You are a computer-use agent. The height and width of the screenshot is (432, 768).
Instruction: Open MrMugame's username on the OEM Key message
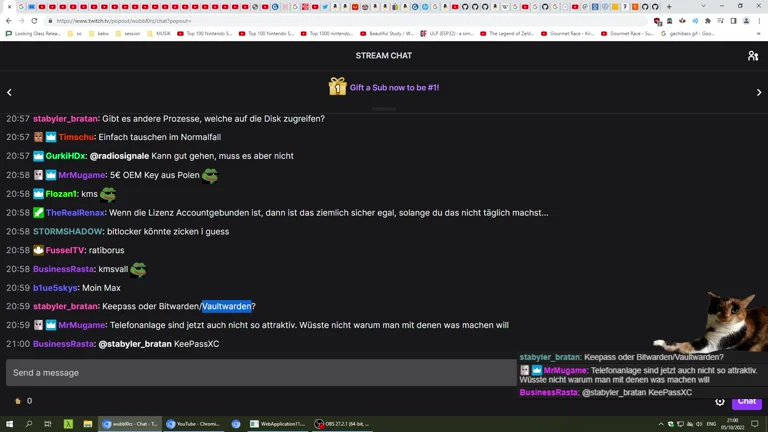[x=82, y=175]
